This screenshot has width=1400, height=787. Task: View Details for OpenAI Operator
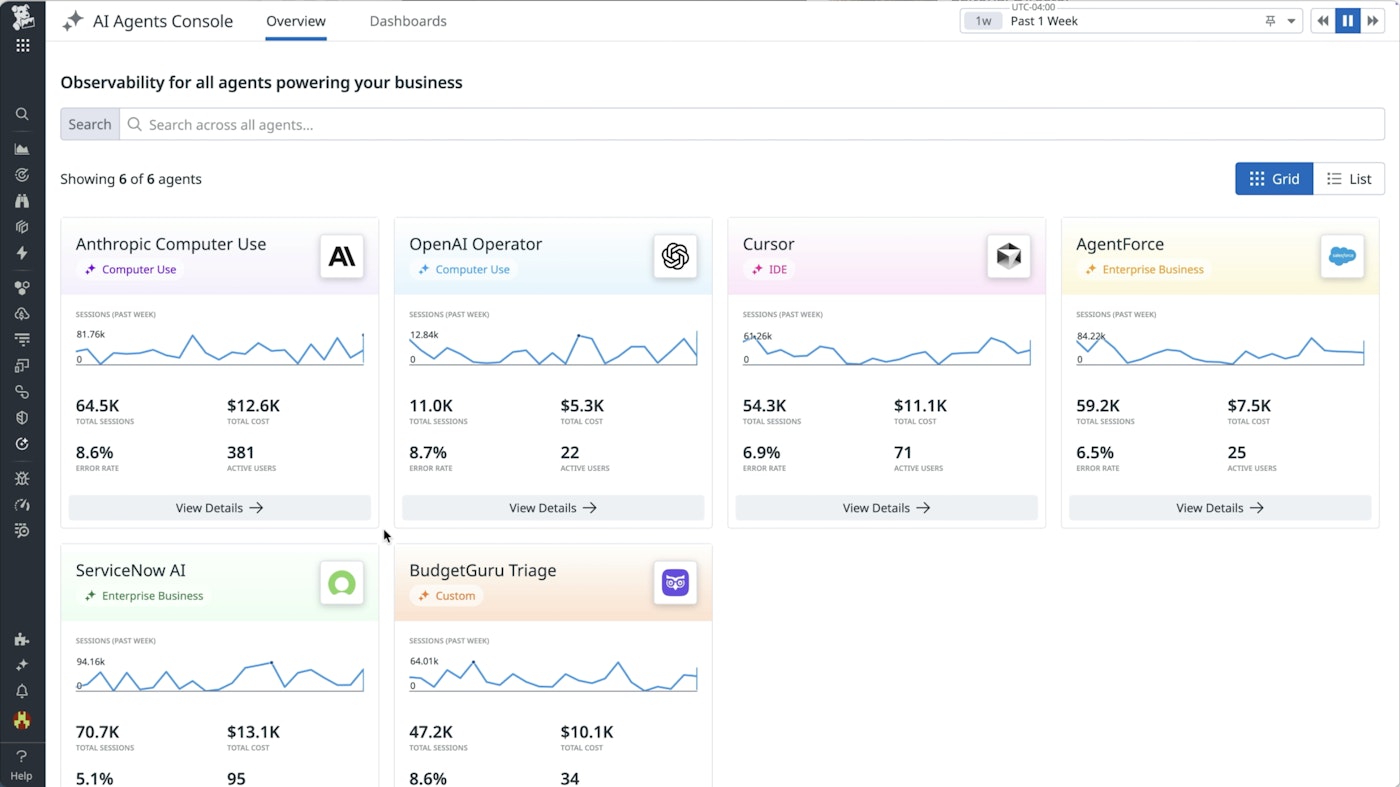point(553,508)
